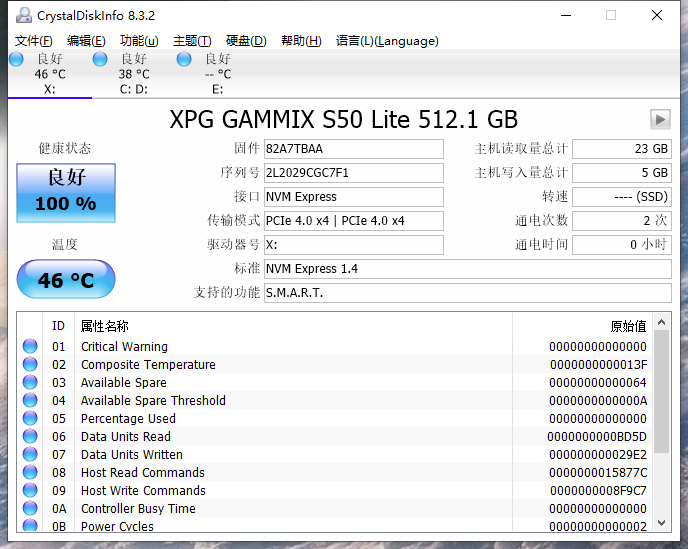The width and height of the screenshot is (688, 549).
Task: Select the X: drive status orb
Action: (x=16, y=59)
